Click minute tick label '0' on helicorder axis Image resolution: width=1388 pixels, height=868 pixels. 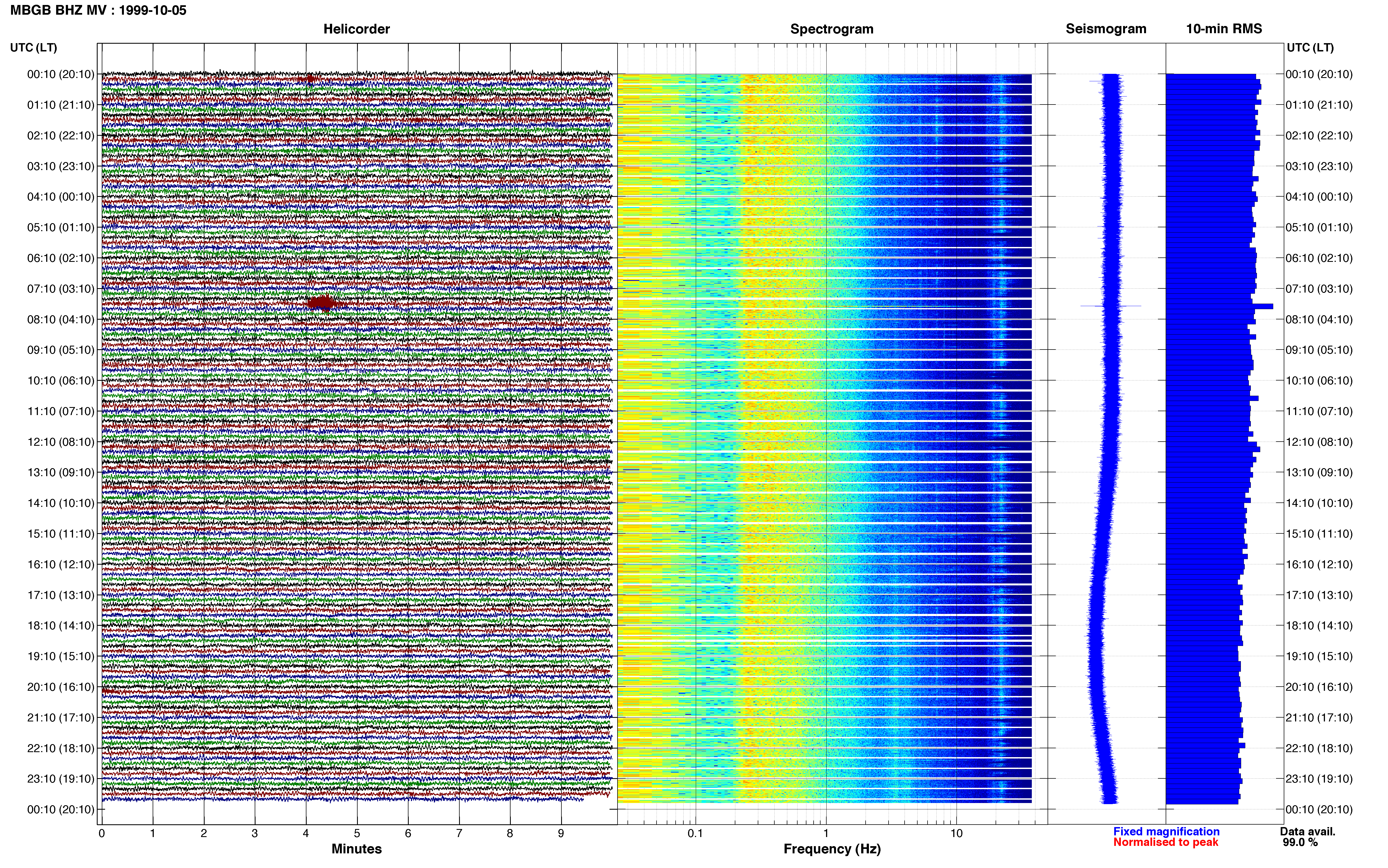point(101,833)
